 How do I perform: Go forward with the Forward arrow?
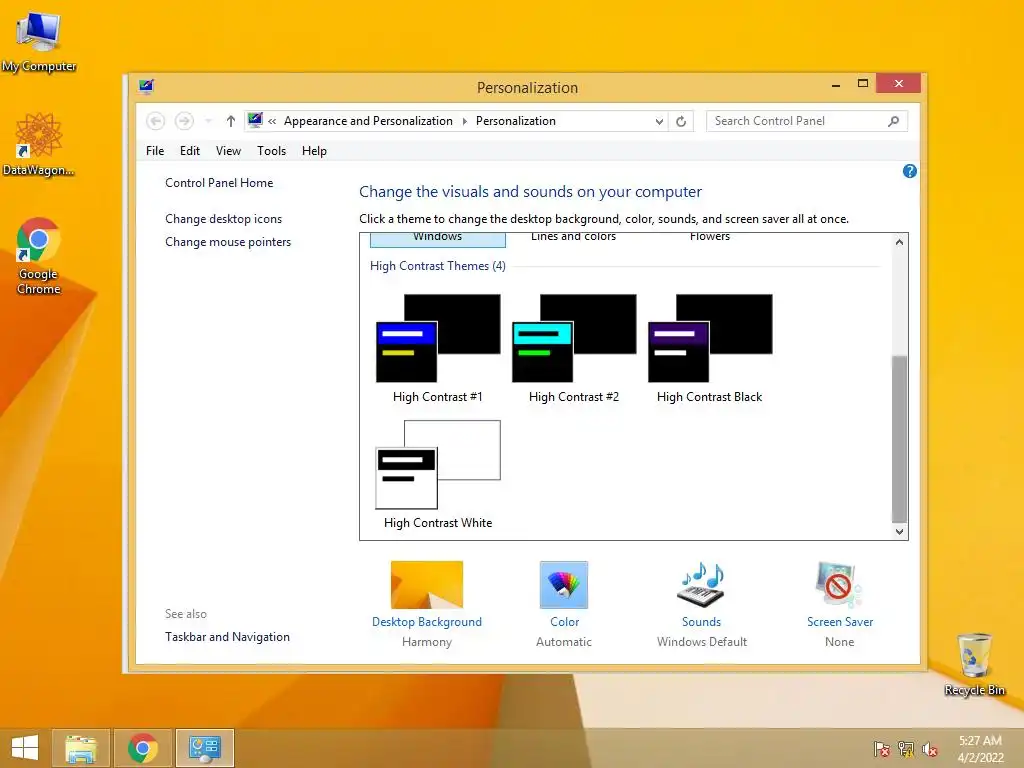(184, 121)
